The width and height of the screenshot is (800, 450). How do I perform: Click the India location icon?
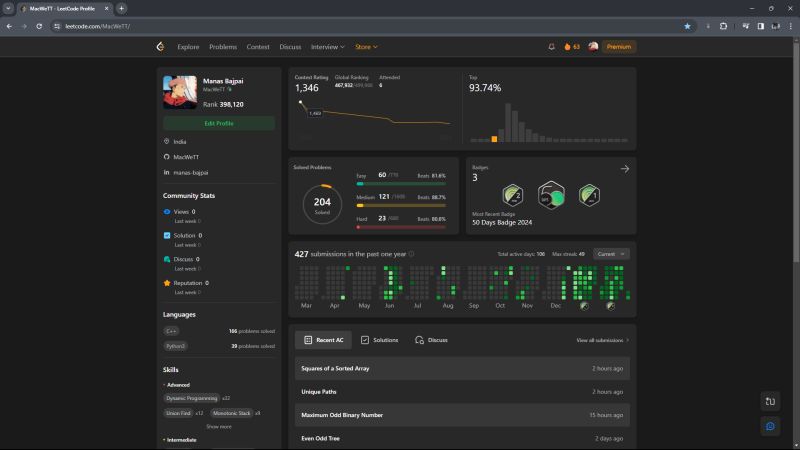point(166,141)
